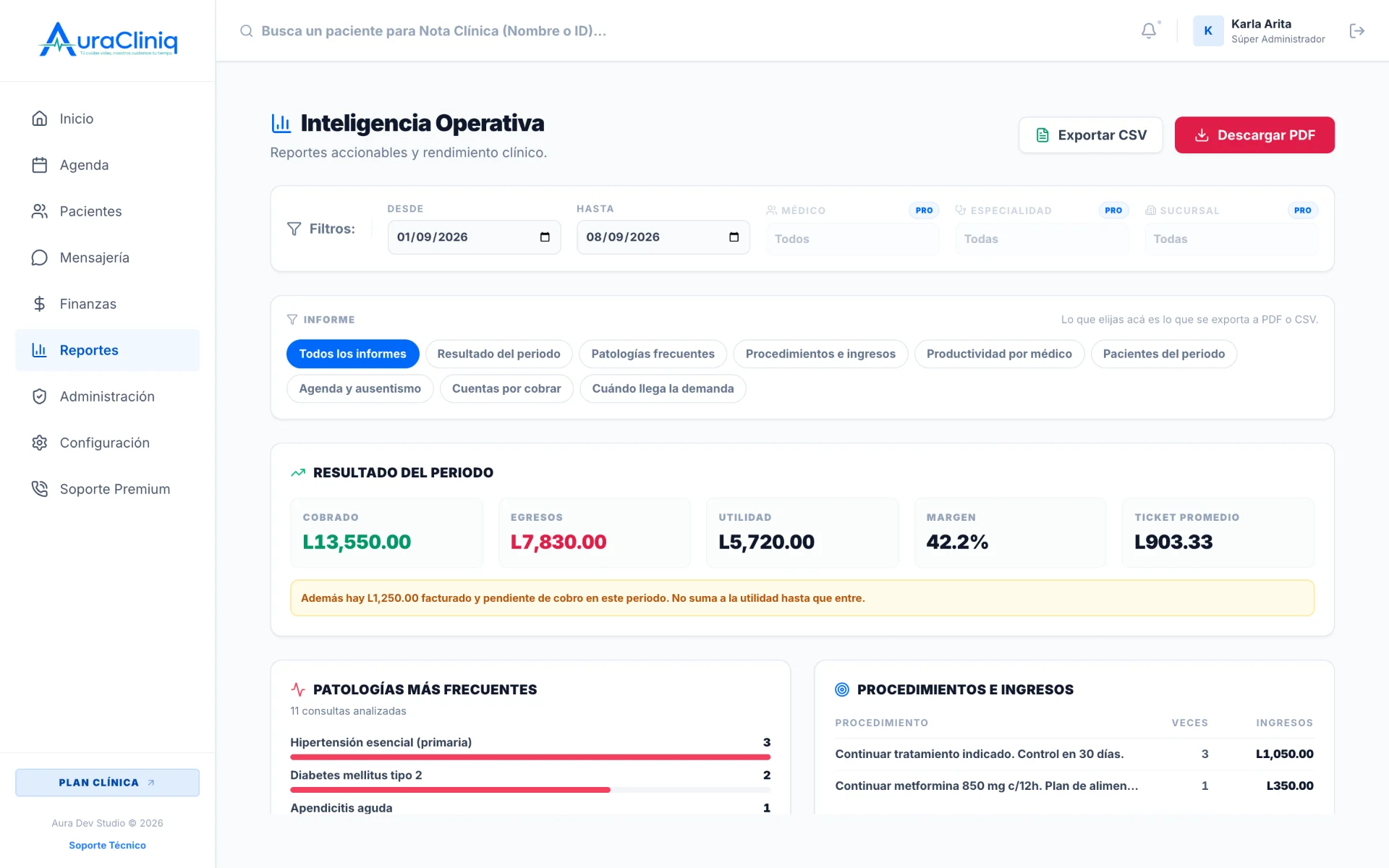1389x868 pixels.
Task: Click the logout icon beside Karla Arita
Action: coord(1357,30)
